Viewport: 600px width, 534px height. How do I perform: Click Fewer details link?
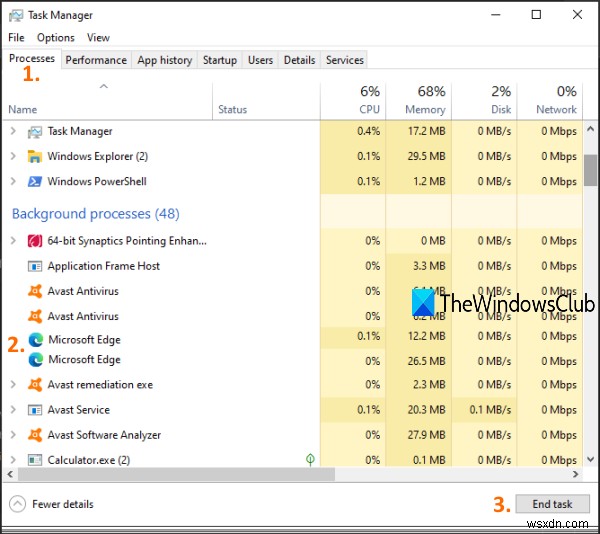pyautogui.click(x=63, y=504)
